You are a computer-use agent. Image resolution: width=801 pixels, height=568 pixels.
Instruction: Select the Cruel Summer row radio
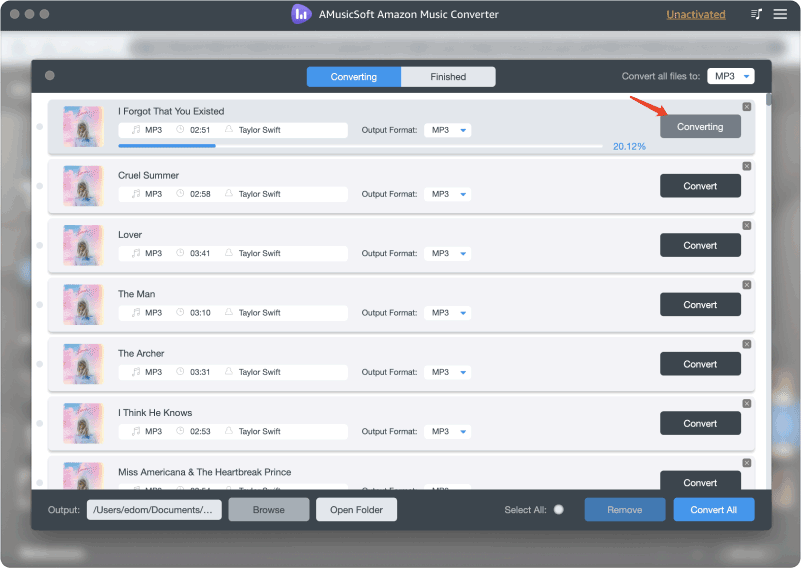[x=39, y=186]
